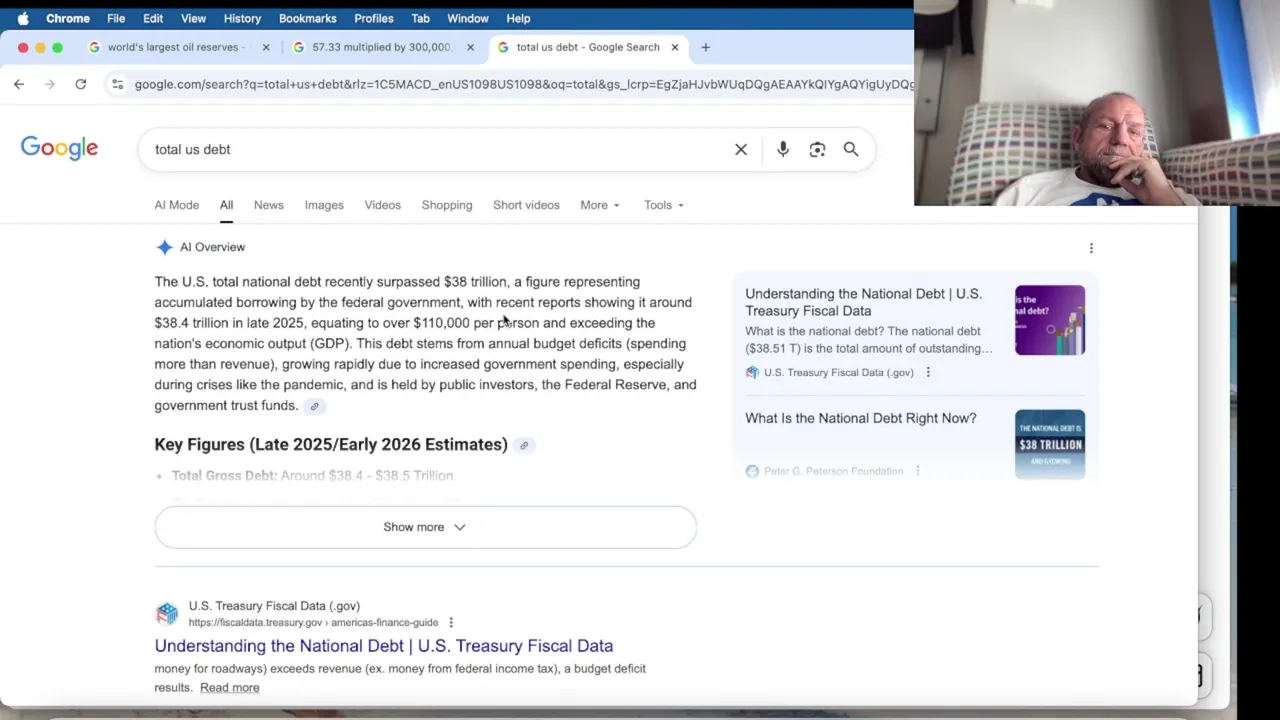Expand the More dropdown
Image resolution: width=1280 pixels, height=720 pixels.
[x=600, y=205]
